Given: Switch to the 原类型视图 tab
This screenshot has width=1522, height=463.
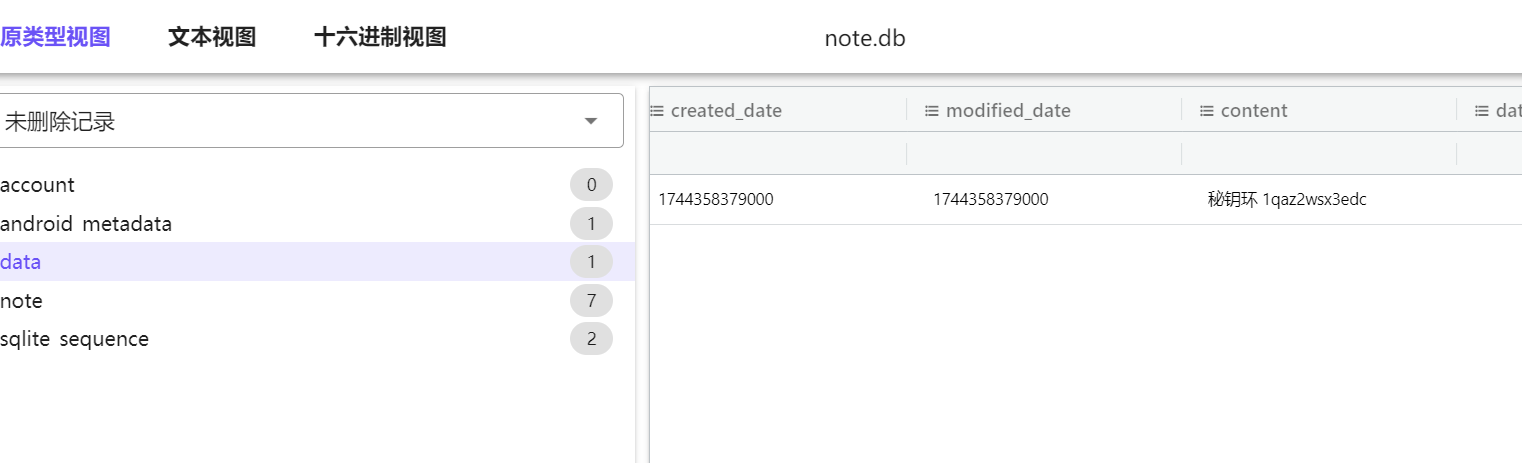Looking at the screenshot, I should coord(55,37).
